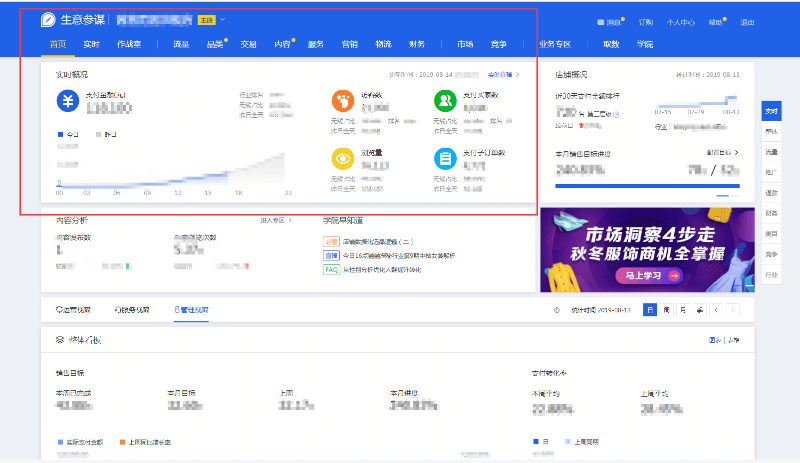This screenshot has height=463, width=800.
Task: Toggle the 今日 chart legend series
Action: click(x=68, y=133)
